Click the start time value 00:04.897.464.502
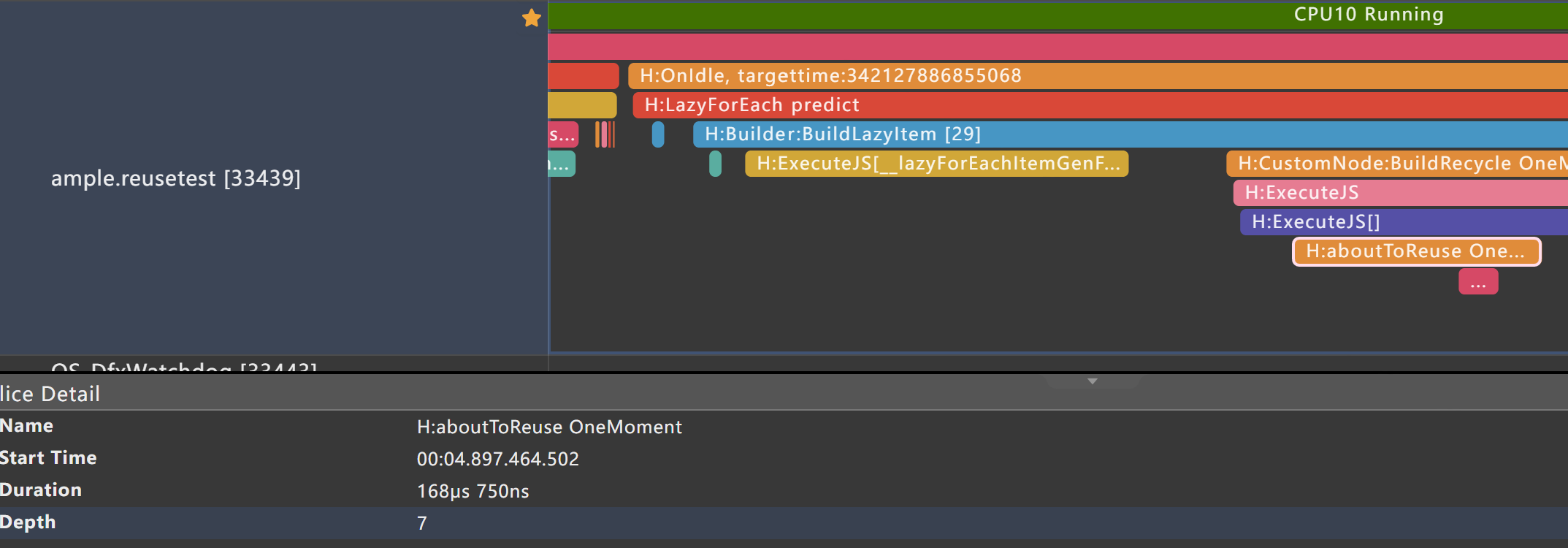Screen dimensions: 1568x548 [497, 459]
